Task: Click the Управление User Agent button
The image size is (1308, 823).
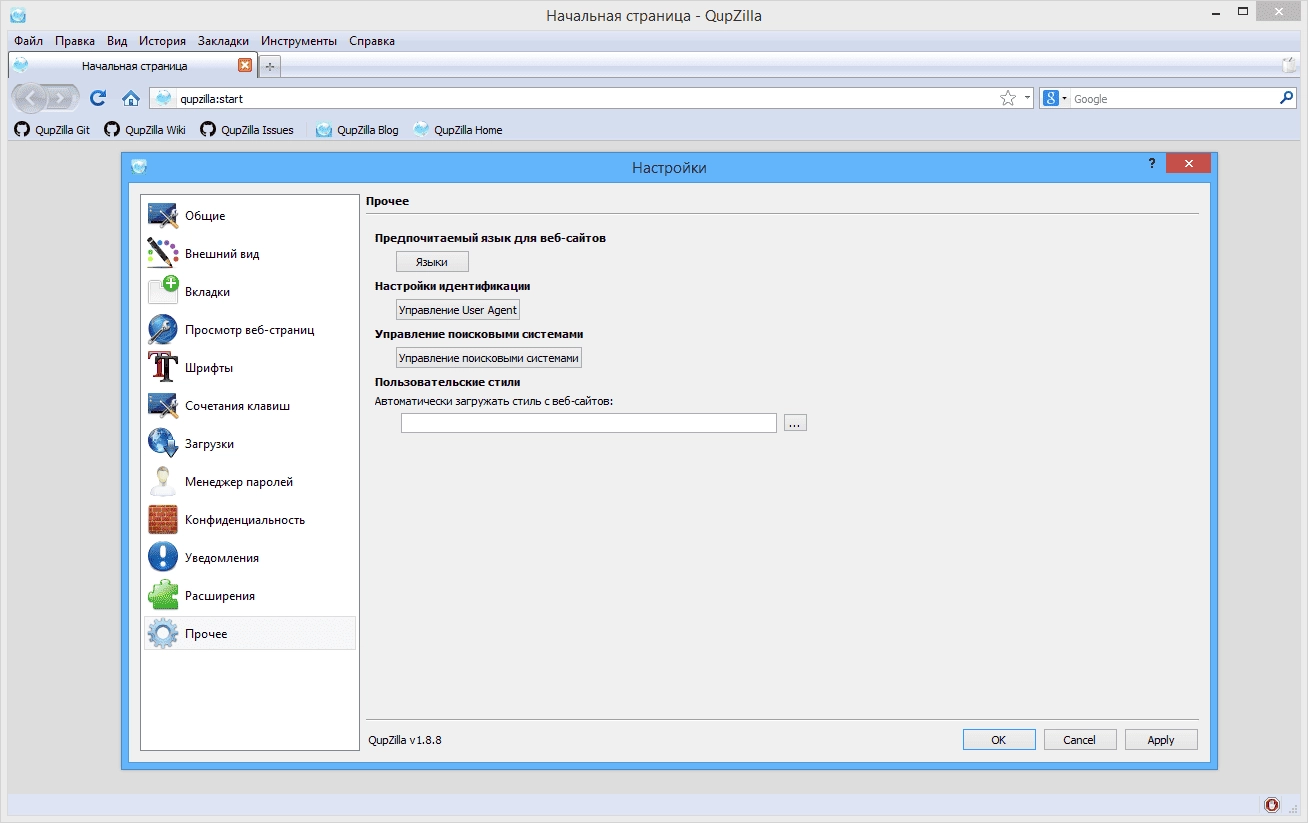Action: pos(458,310)
